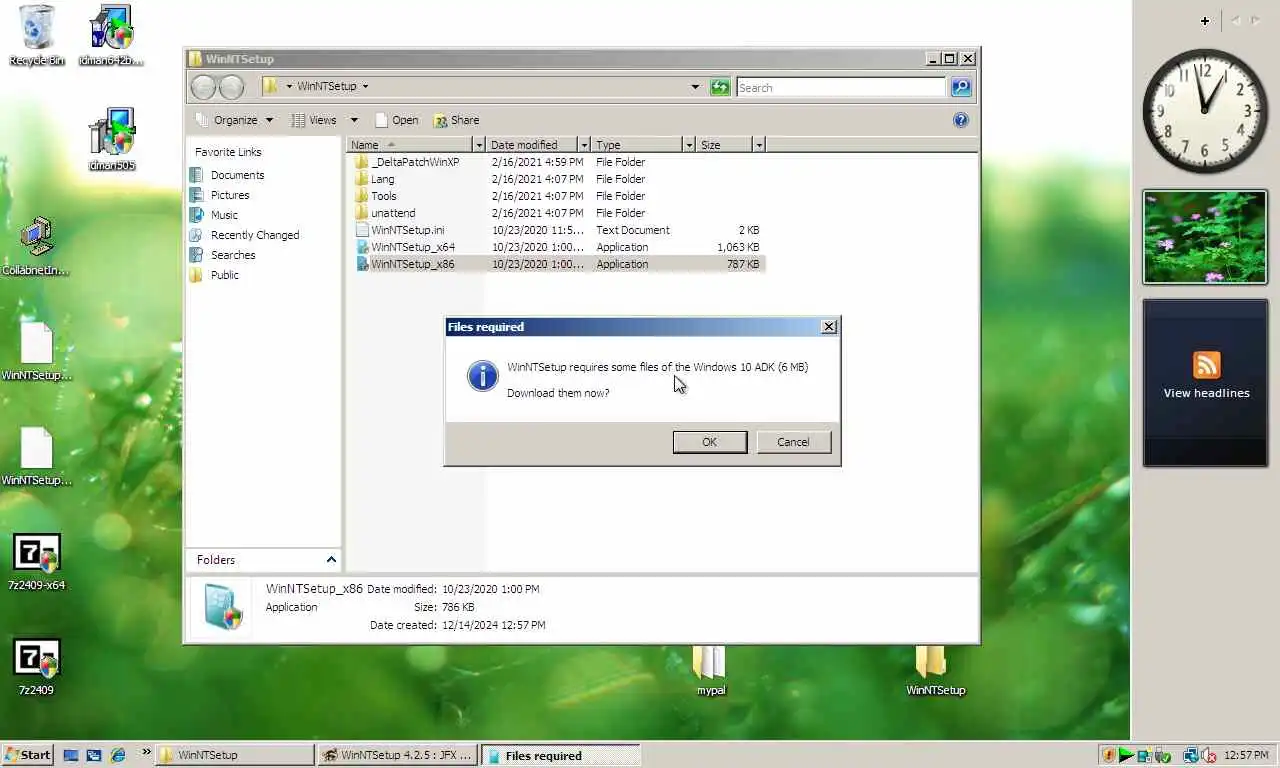Open the Views menu

[315, 120]
